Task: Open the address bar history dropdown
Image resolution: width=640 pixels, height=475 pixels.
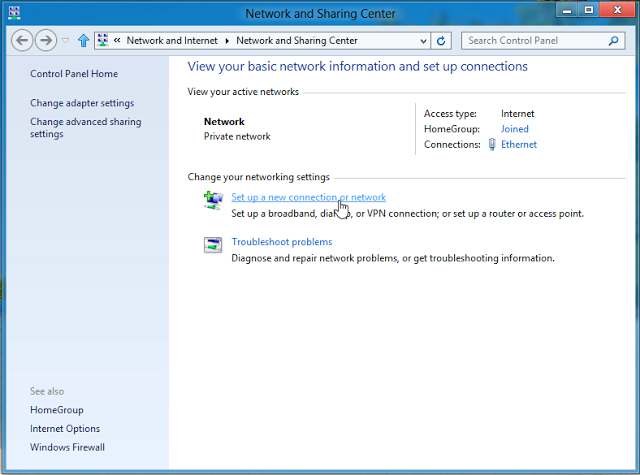Action: pos(423,41)
